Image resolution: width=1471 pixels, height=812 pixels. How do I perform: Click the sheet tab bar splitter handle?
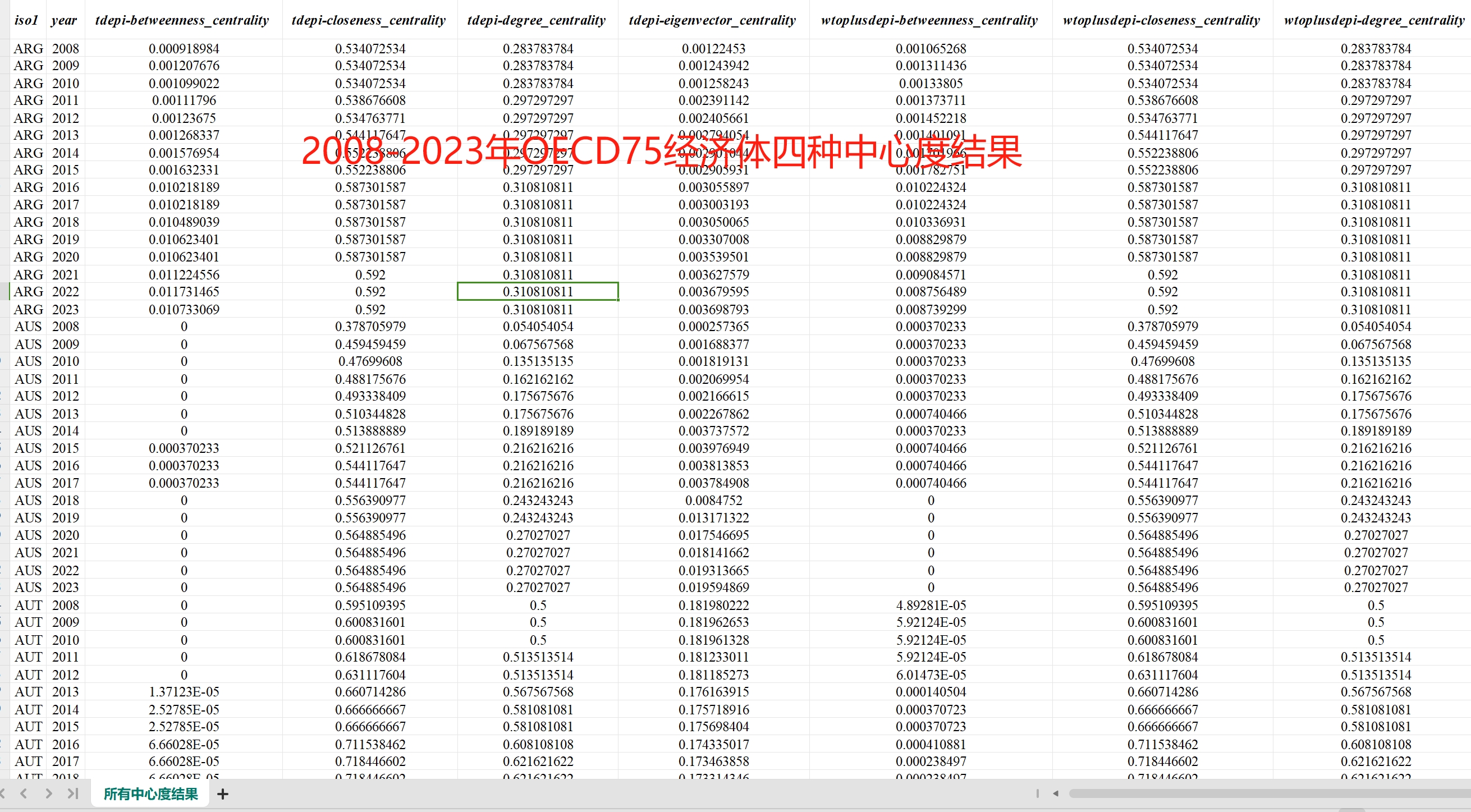[x=1037, y=793]
